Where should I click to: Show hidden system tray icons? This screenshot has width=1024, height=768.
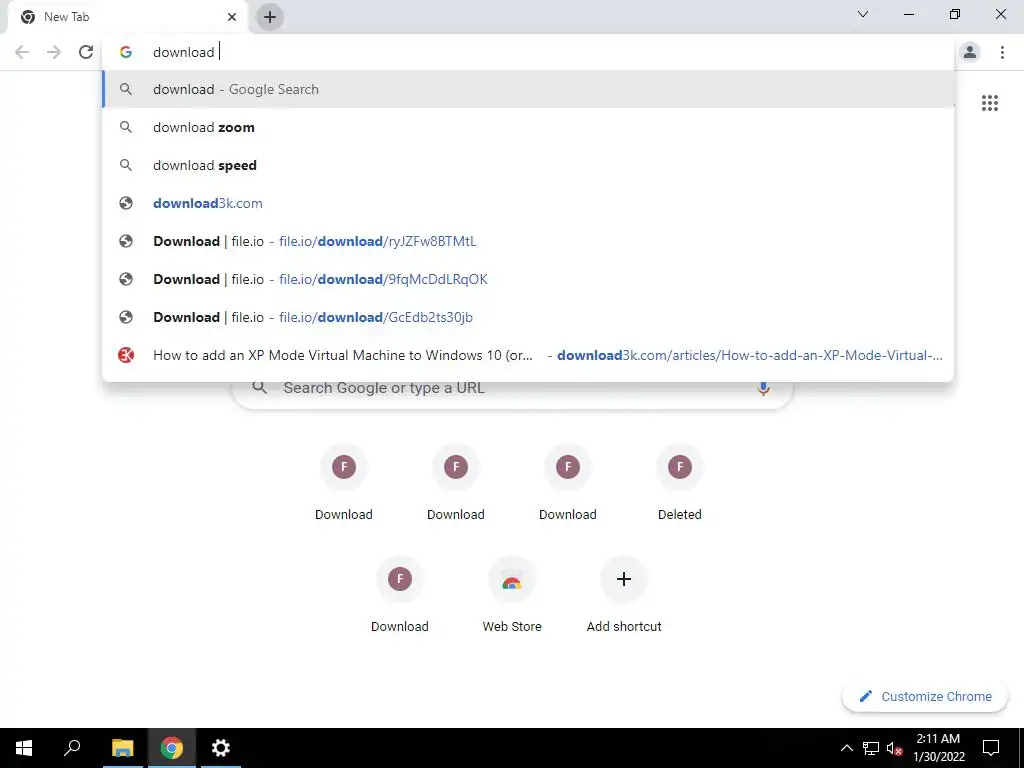(x=846, y=748)
